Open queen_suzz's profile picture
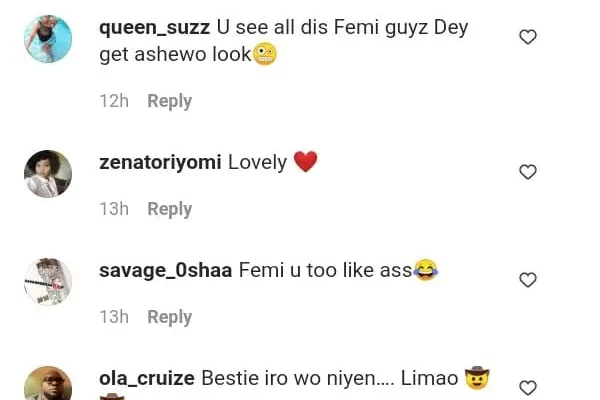This screenshot has height=400, width=600. [x=48, y=39]
